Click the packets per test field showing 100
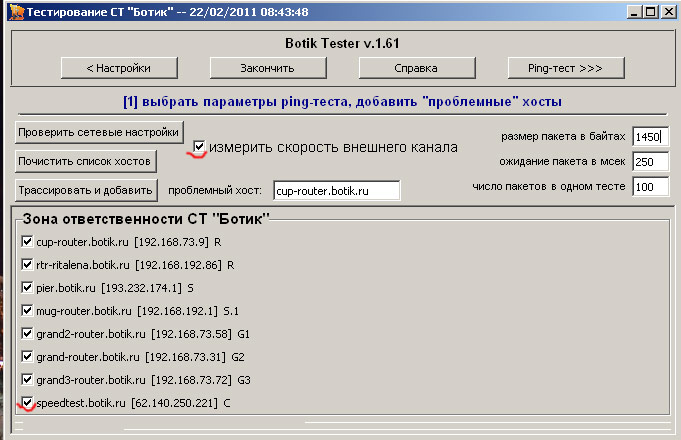The image size is (681, 440). click(x=650, y=187)
